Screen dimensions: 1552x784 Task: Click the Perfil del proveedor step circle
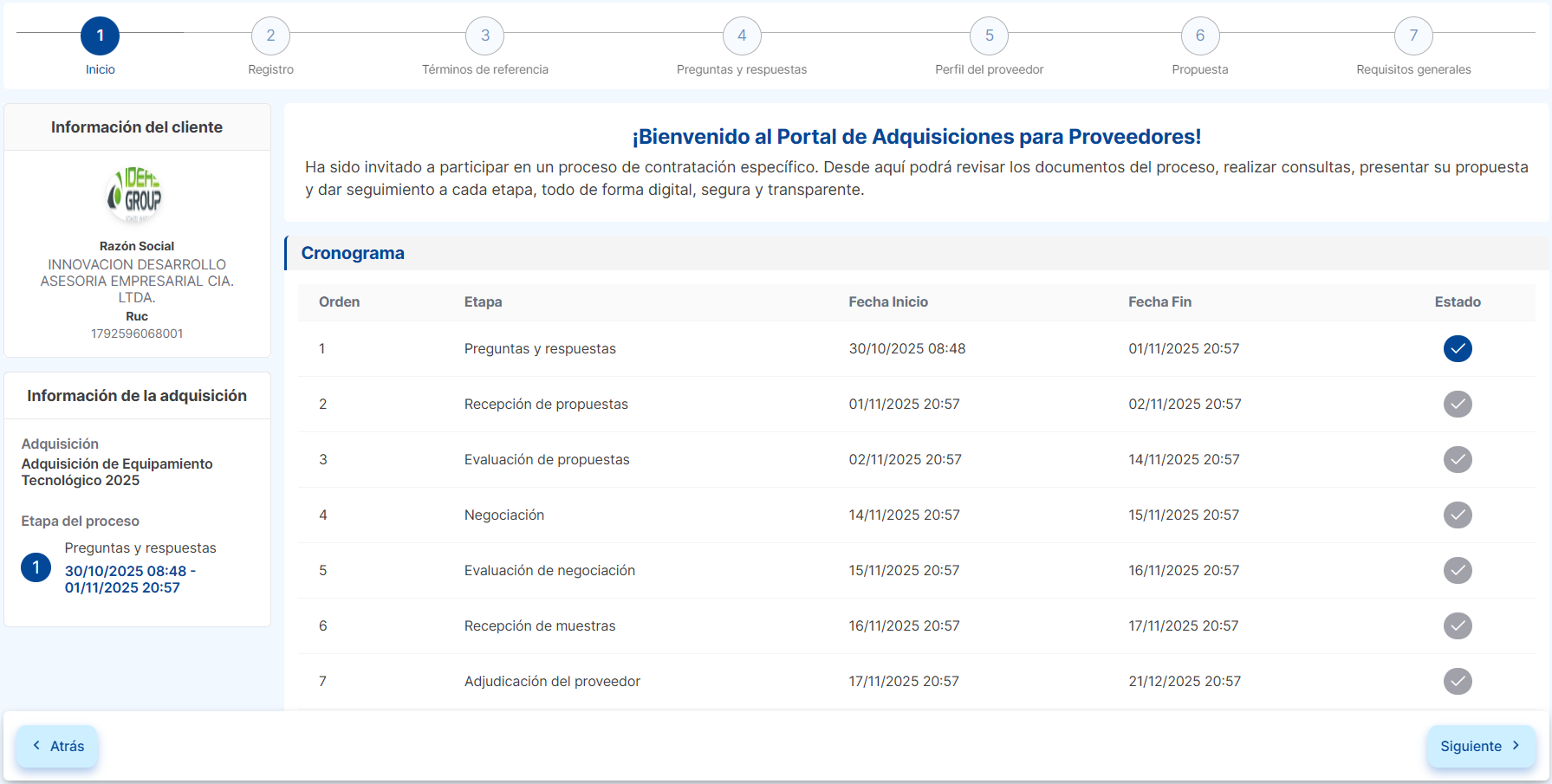pos(989,36)
